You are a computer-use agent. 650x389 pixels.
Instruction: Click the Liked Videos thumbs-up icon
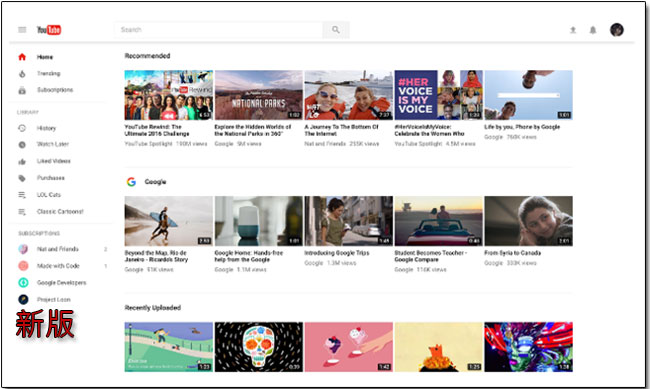point(22,161)
